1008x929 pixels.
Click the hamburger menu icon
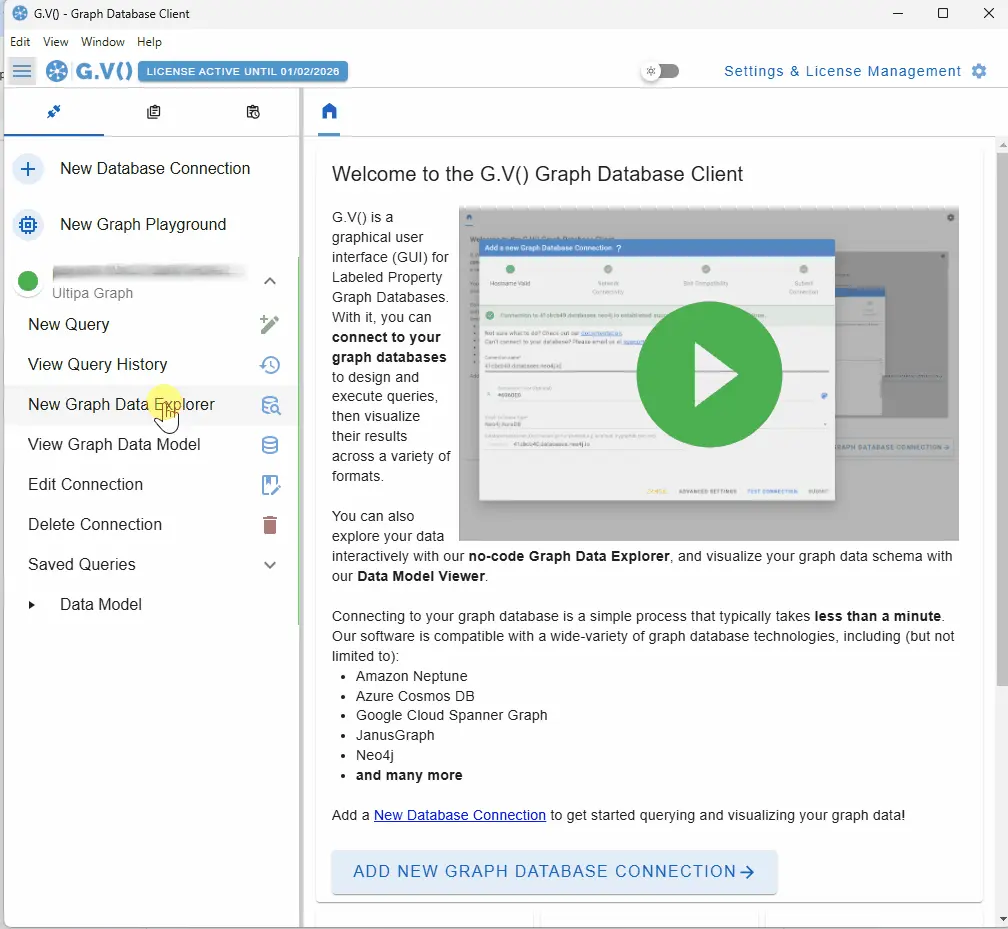22,71
